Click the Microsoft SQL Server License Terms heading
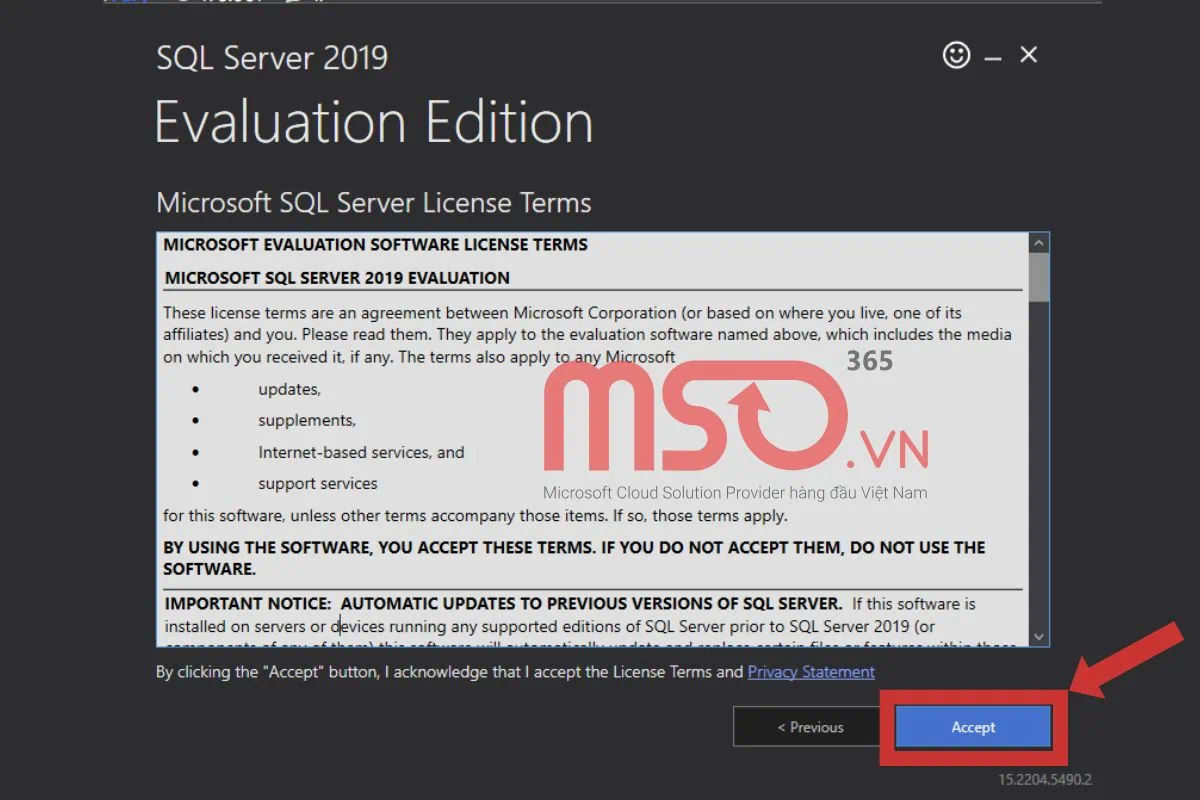This screenshot has height=800, width=1200. point(373,202)
